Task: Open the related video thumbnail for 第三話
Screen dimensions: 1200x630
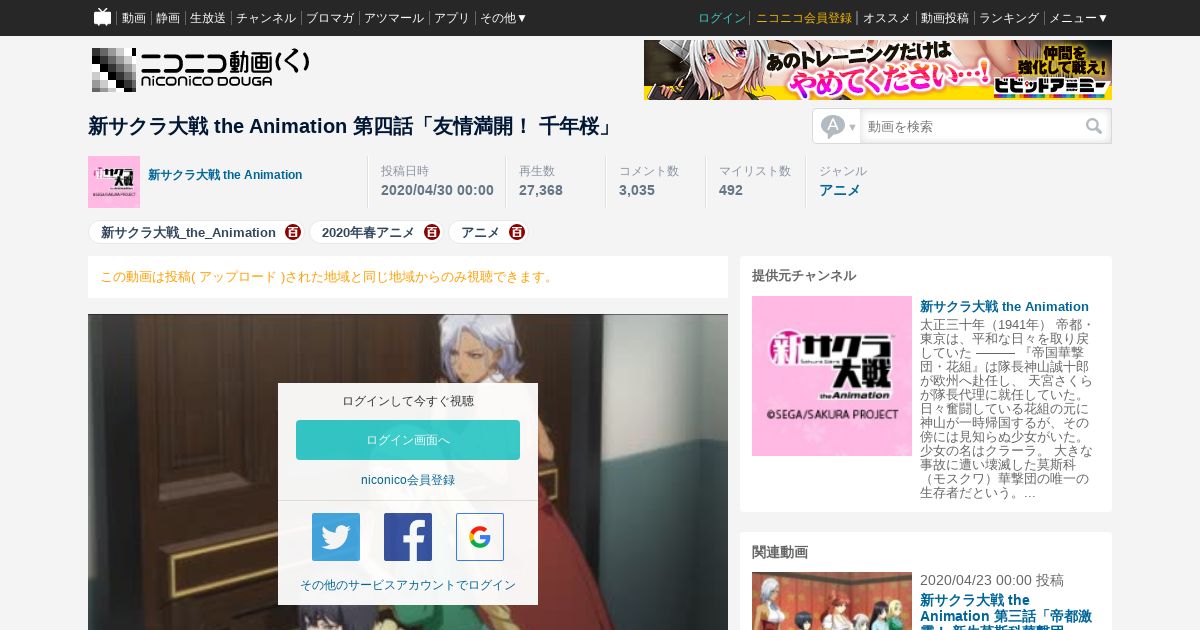Action: [x=832, y=601]
